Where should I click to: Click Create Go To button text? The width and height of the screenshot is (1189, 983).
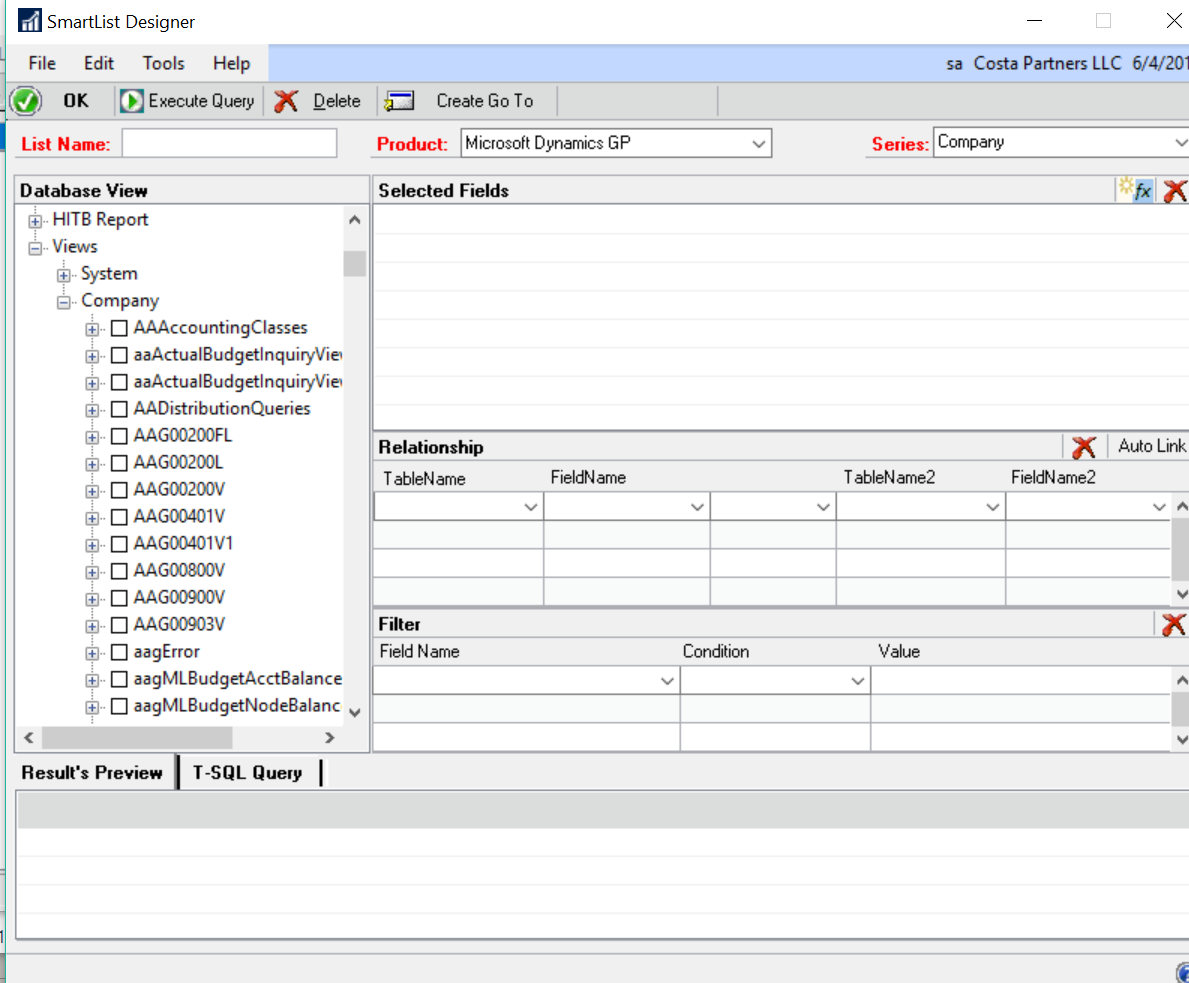(485, 101)
